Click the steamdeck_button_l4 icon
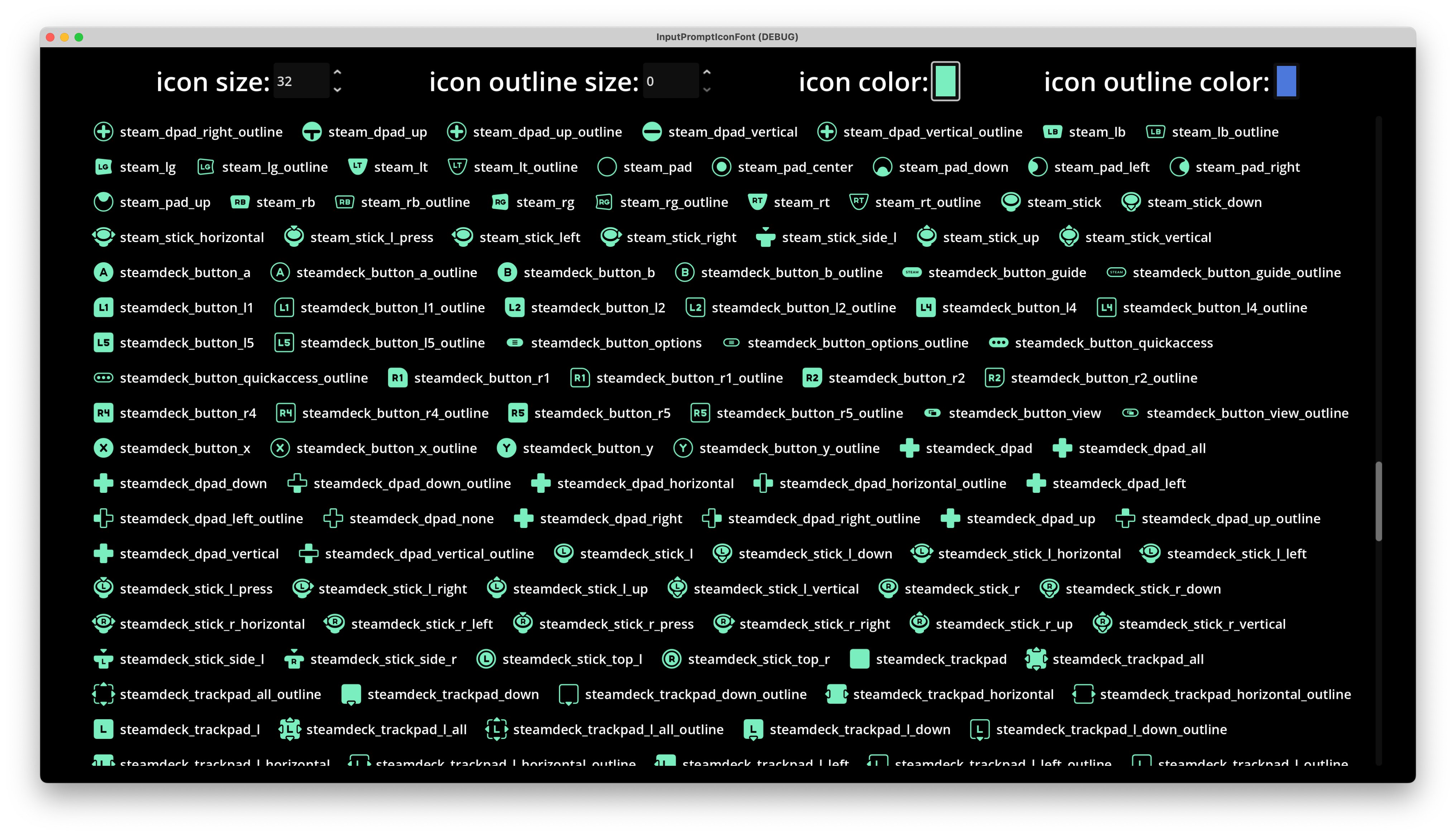 [925, 308]
